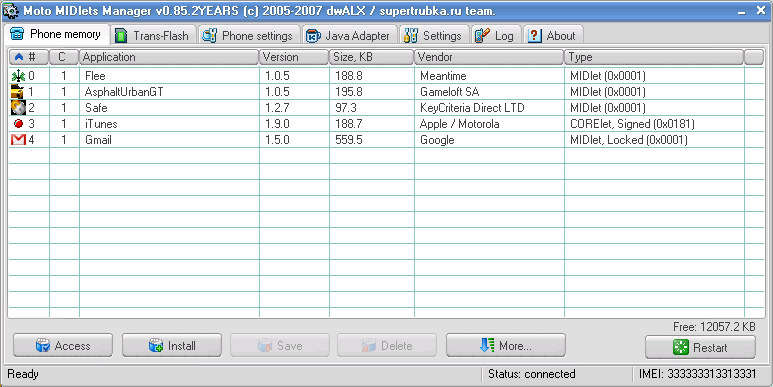
Task: Select the AsphaltUrbanGT application name
Action: [124, 92]
